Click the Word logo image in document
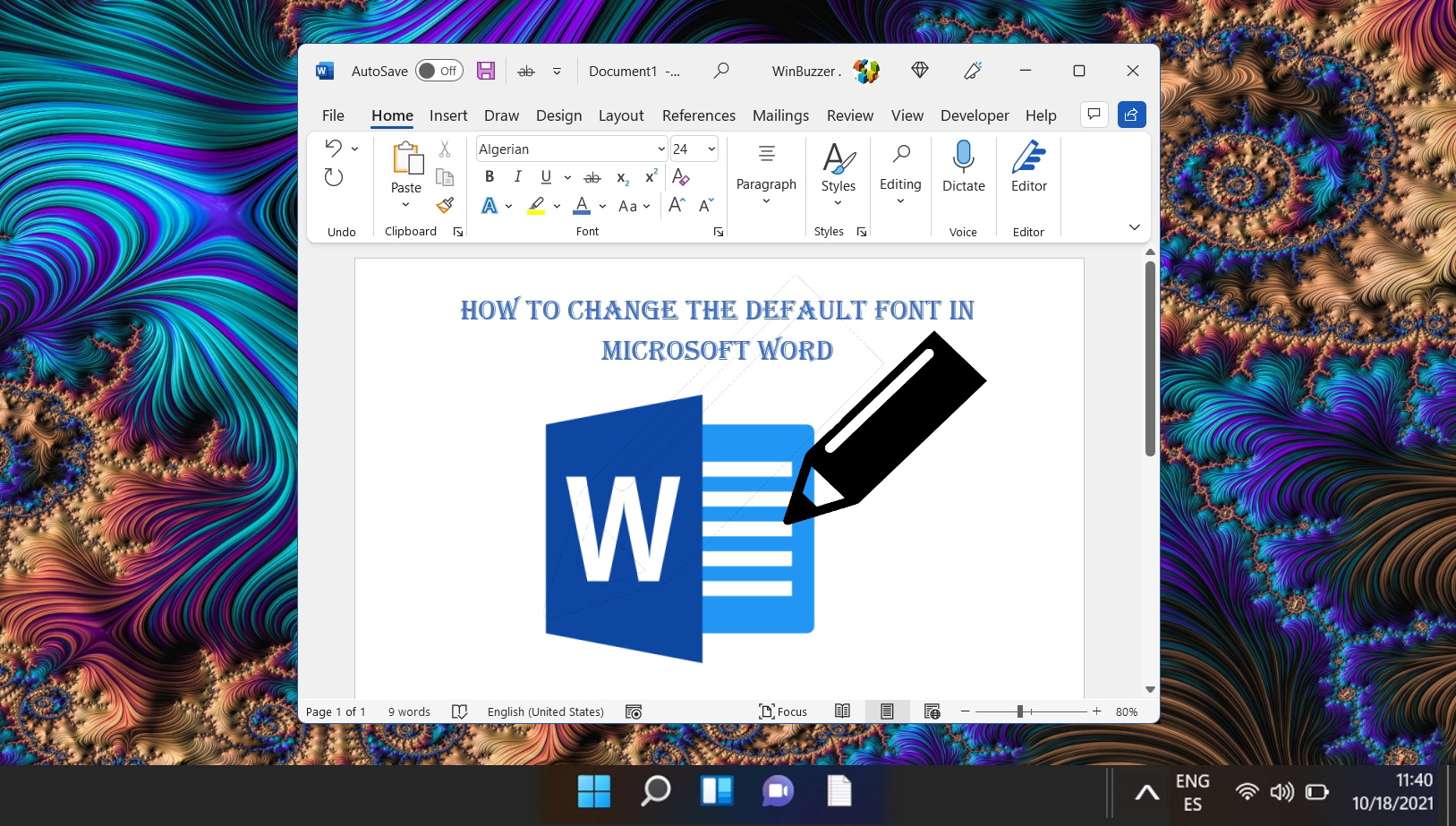The width and height of the screenshot is (1456, 826). click(x=680, y=528)
